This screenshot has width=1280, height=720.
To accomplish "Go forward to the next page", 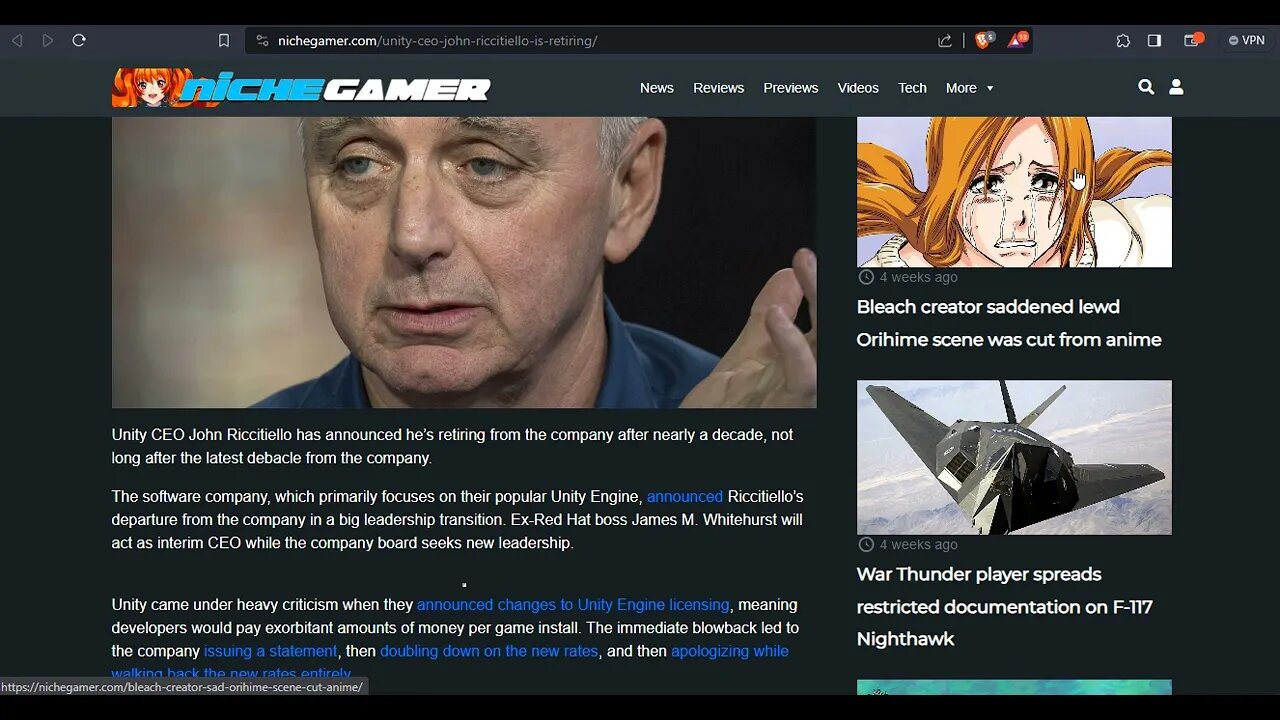I will pos(48,41).
